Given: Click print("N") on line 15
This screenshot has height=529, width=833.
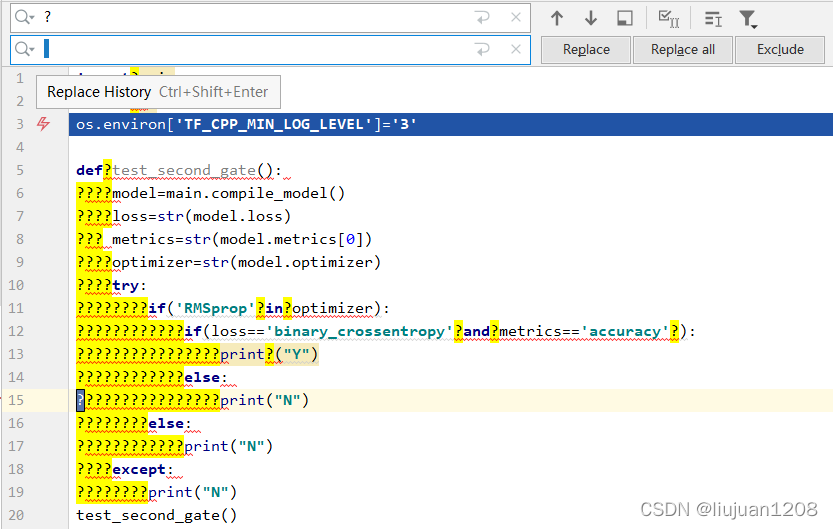Looking at the screenshot, I should point(264,400).
